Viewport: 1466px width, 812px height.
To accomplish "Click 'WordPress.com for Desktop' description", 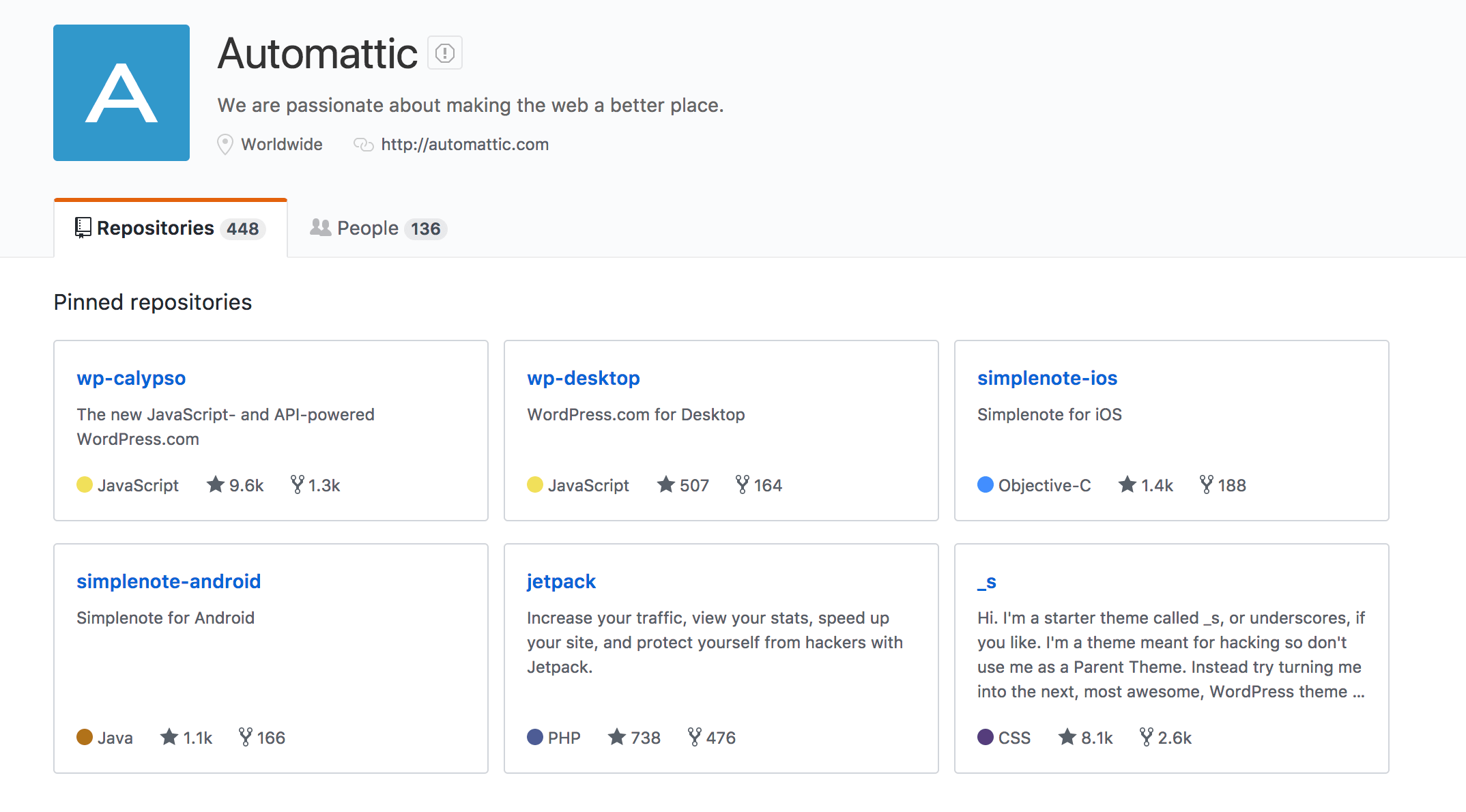I will click(636, 414).
